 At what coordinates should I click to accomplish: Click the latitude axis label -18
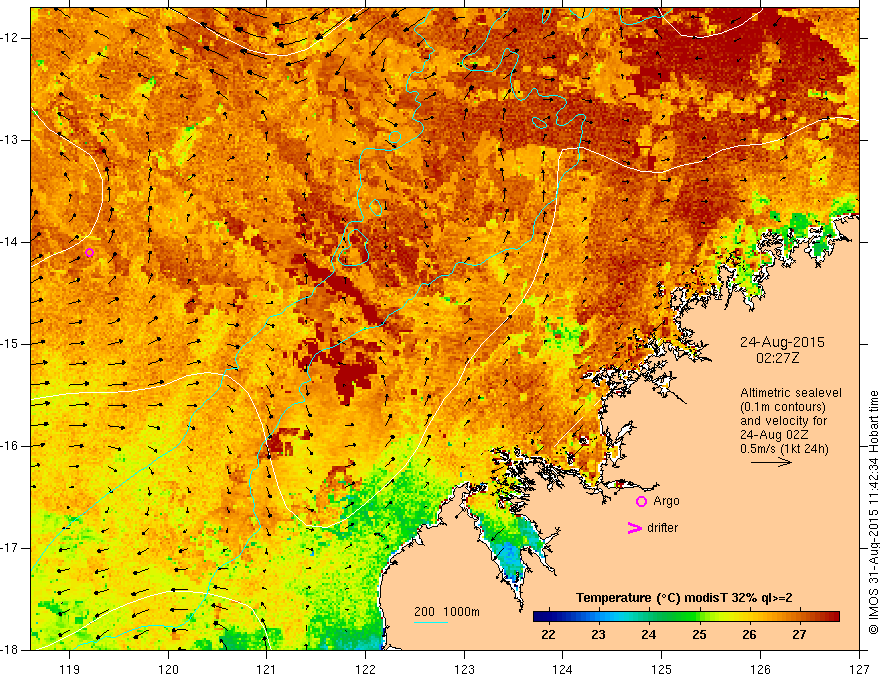(x=11, y=650)
